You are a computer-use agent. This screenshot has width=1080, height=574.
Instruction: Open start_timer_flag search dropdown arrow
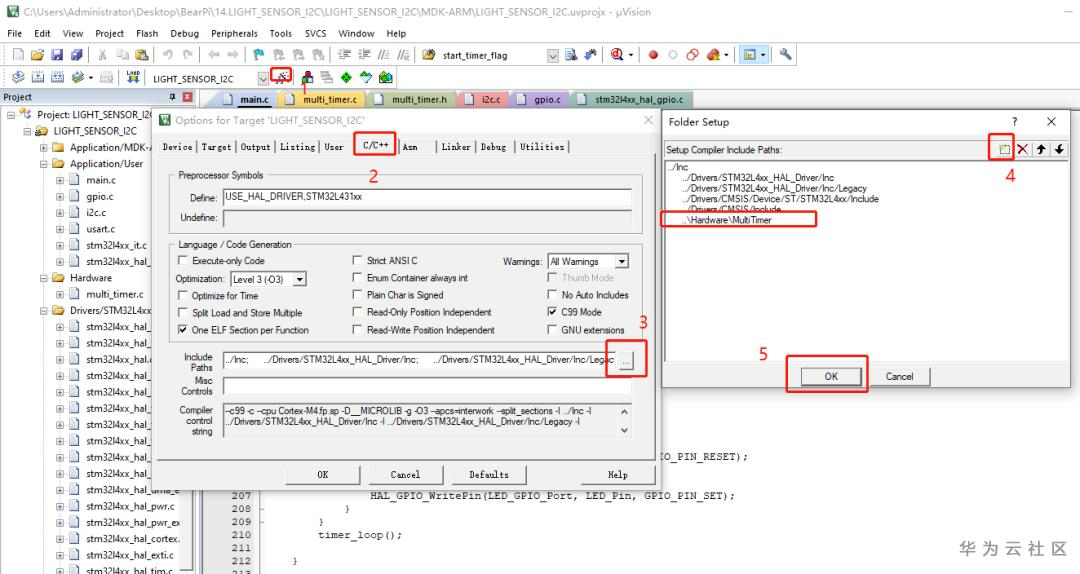(552, 55)
